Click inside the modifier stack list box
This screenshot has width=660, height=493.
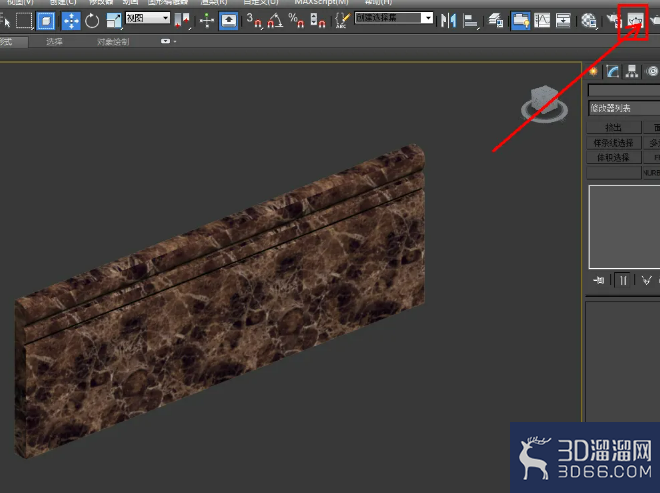pos(624,227)
